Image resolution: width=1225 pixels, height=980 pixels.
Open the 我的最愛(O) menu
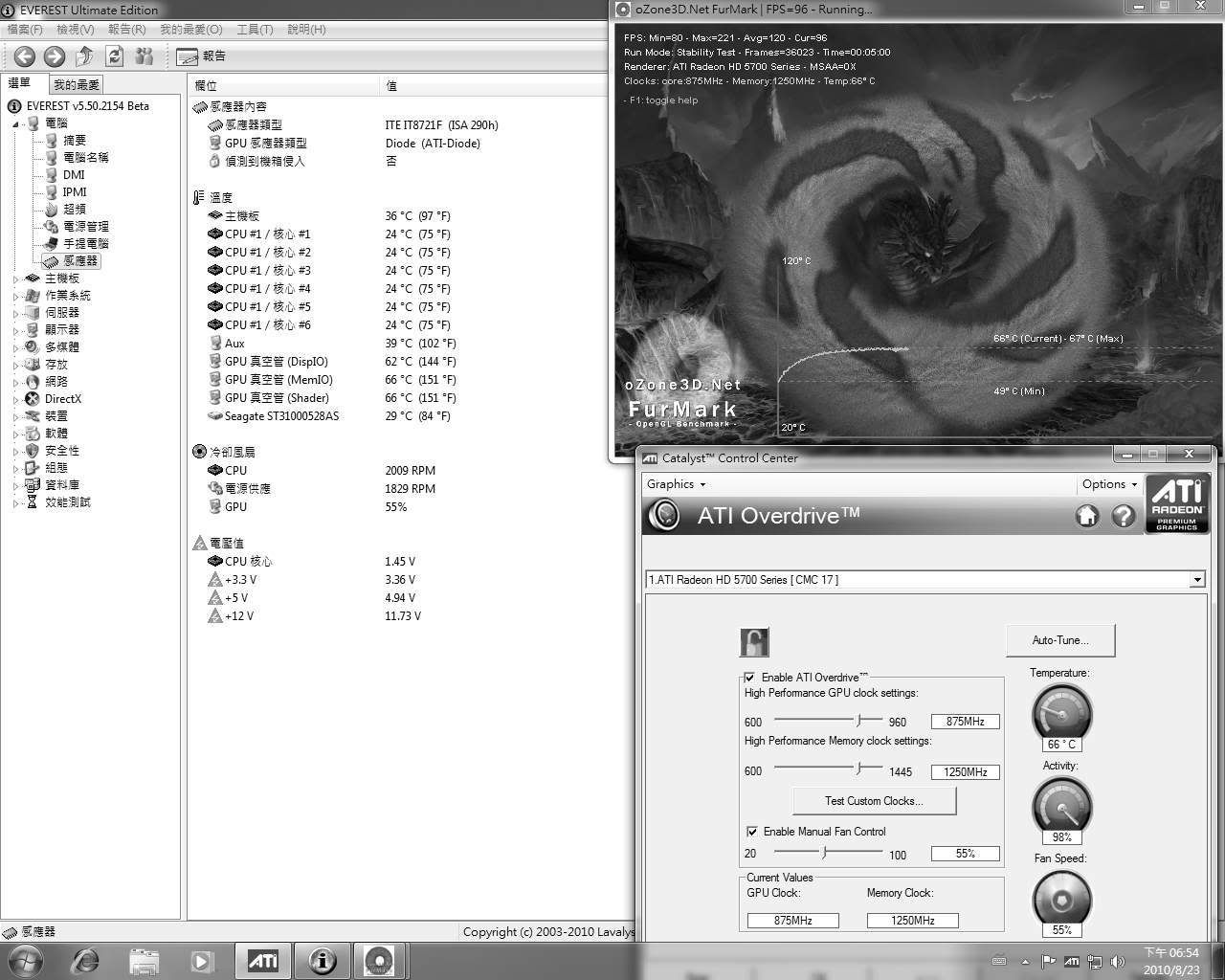[x=191, y=30]
